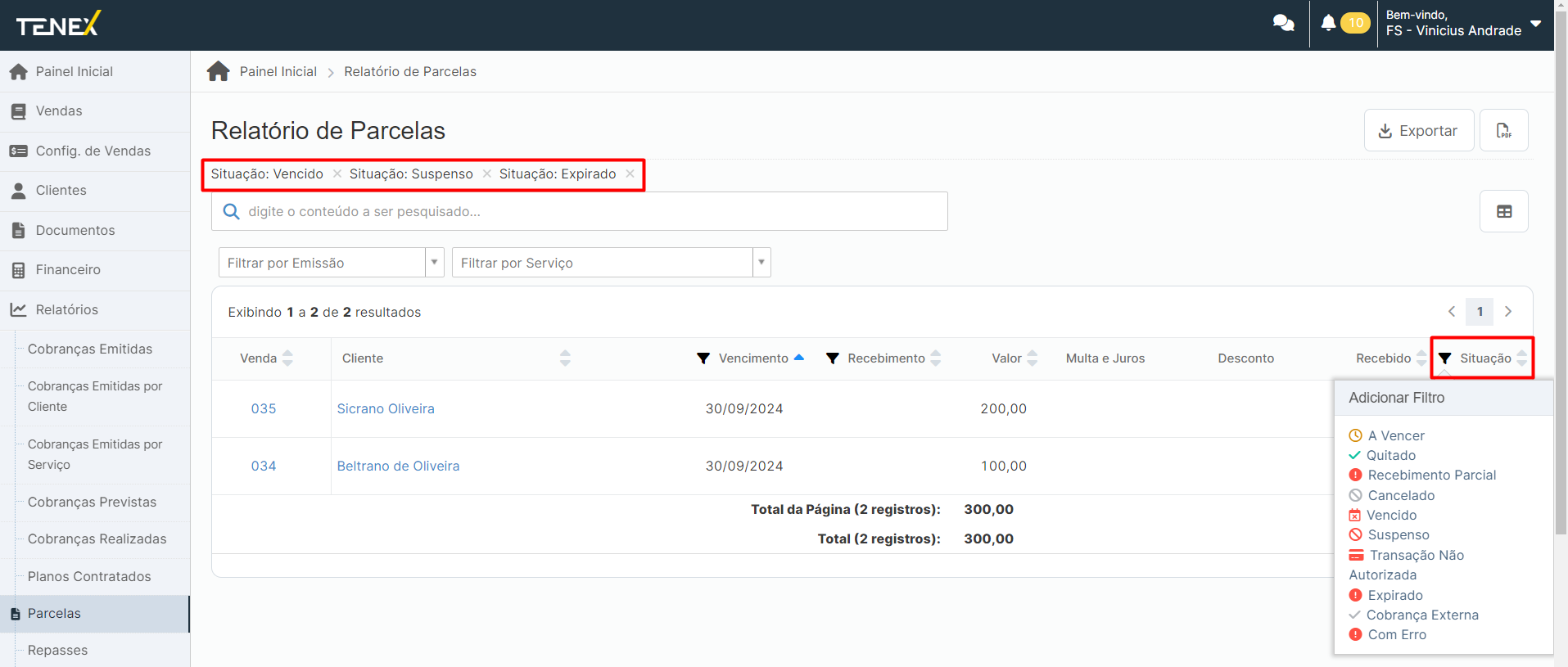1568x667 pixels.
Task: Sort by Valor column arrows
Action: click(x=1033, y=358)
